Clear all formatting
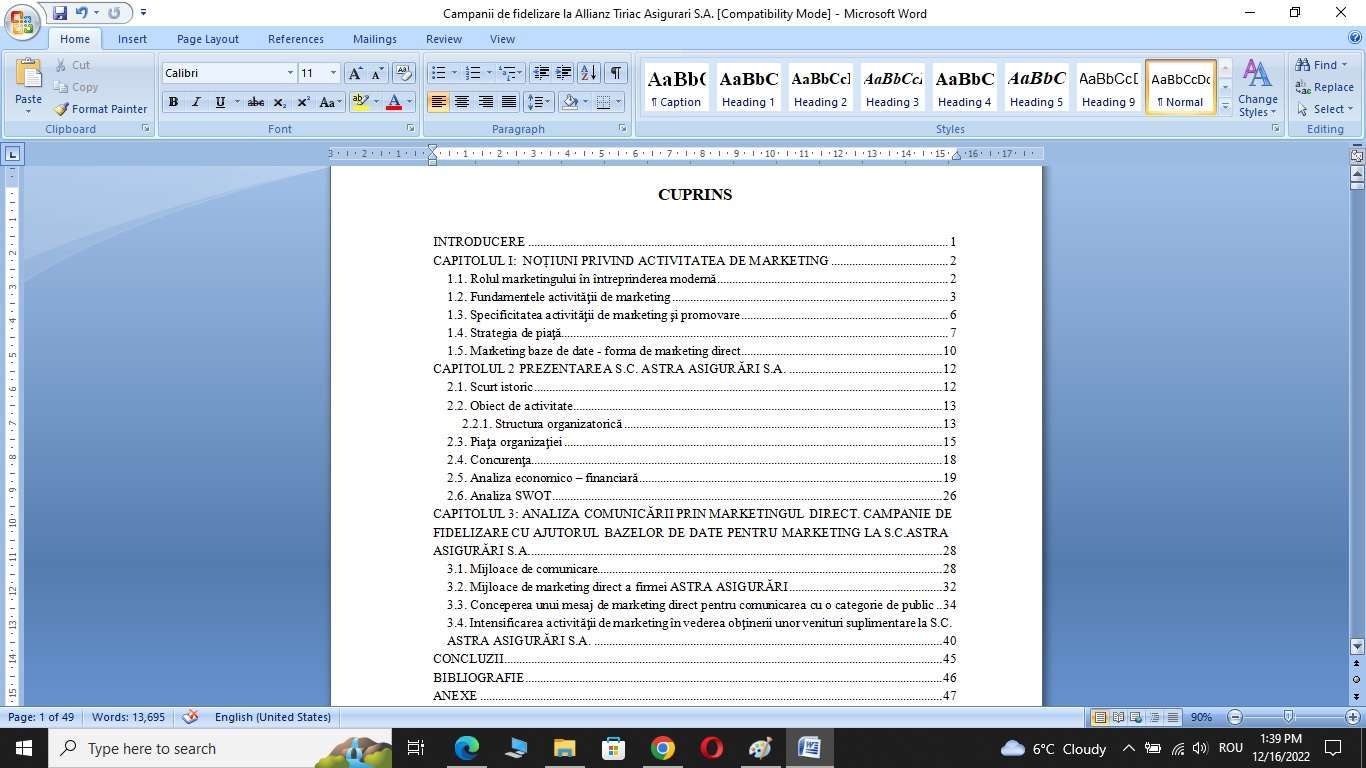1366x768 pixels. [403, 73]
